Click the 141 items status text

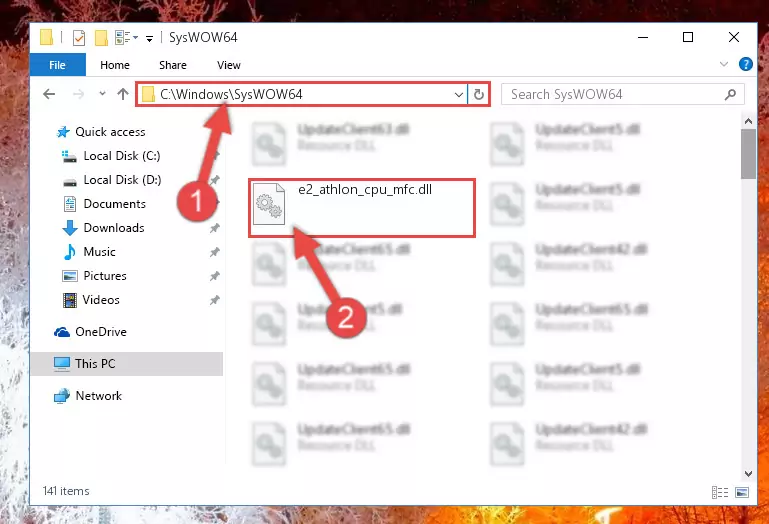66,491
